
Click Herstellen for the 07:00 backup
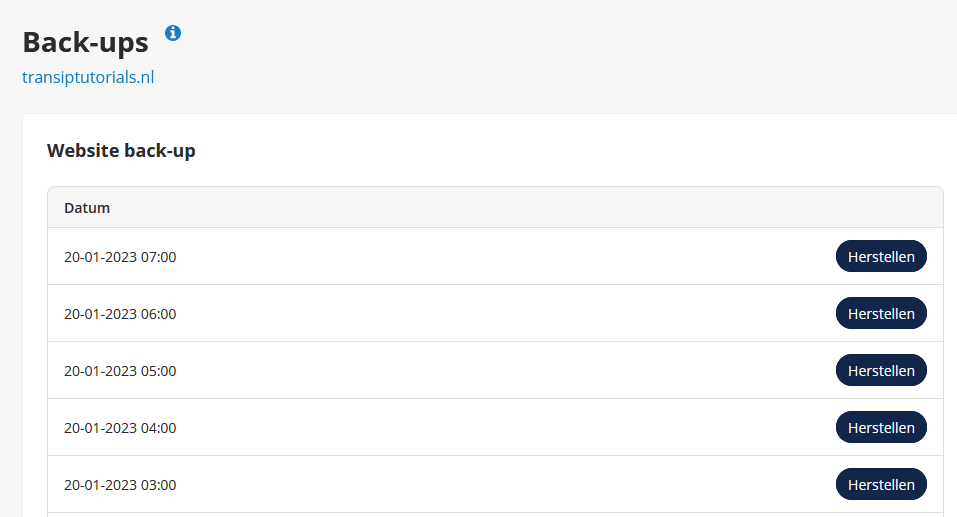click(881, 256)
